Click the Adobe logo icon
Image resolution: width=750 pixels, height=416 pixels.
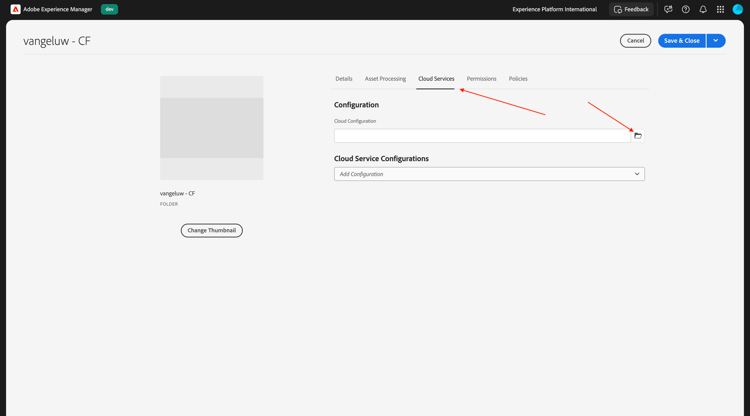[15, 9]
